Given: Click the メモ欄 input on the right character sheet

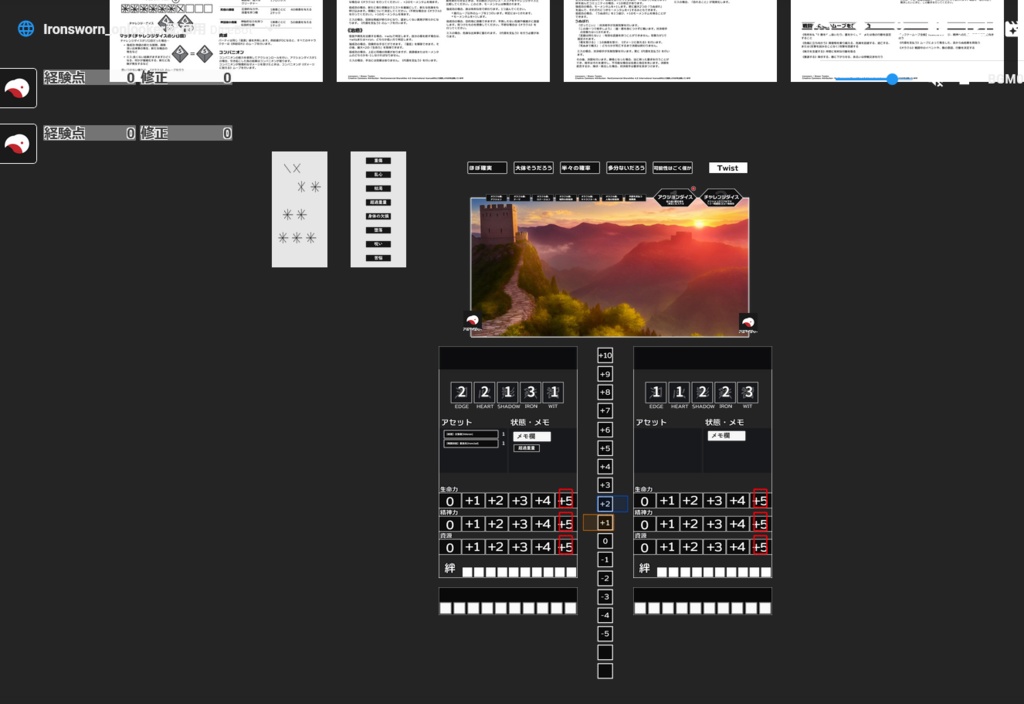Looking at the screenshot, I should point(728,436).
